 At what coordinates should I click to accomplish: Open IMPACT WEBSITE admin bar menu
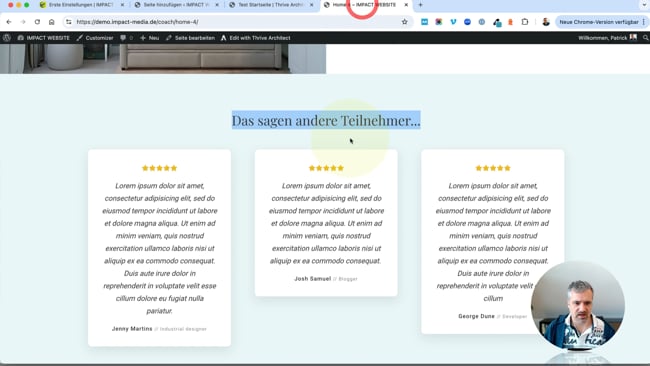[x=44, y=38]
